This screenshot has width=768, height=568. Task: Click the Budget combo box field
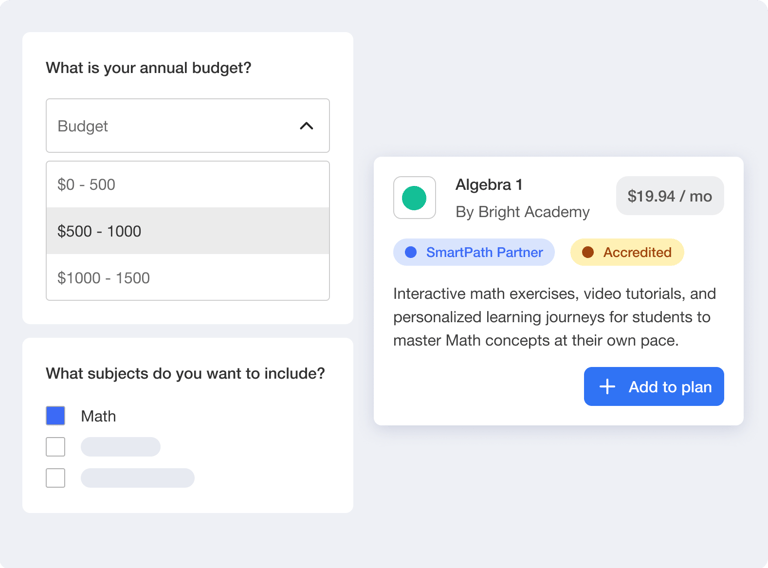tap(188, 125)
